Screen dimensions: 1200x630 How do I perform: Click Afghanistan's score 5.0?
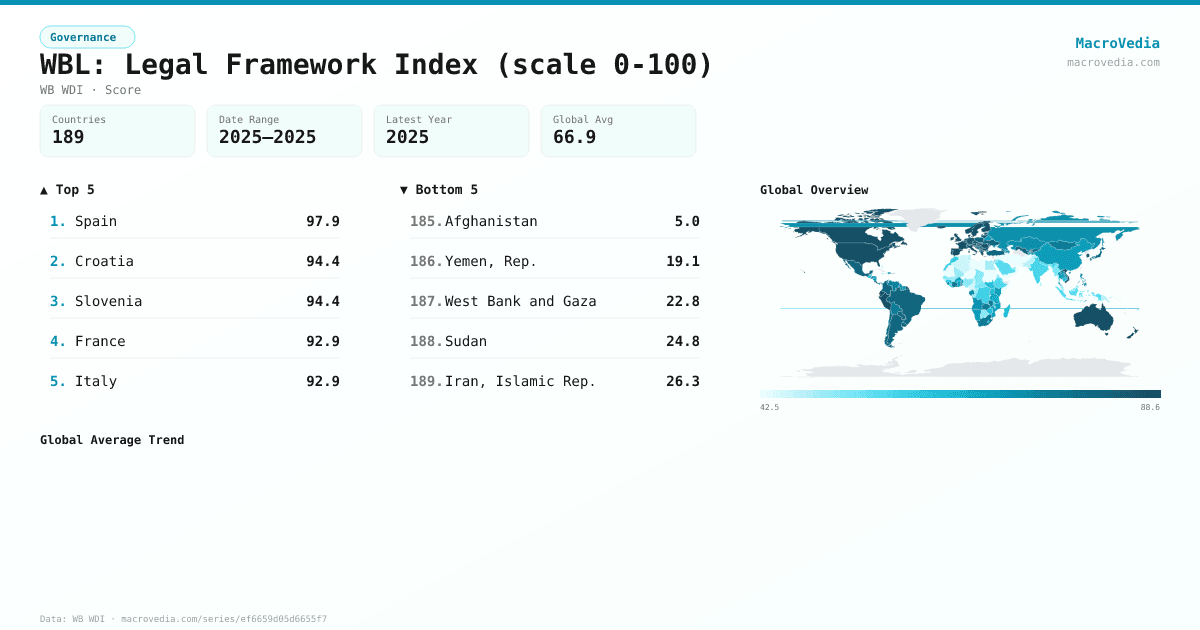click(x=687, y=221)
